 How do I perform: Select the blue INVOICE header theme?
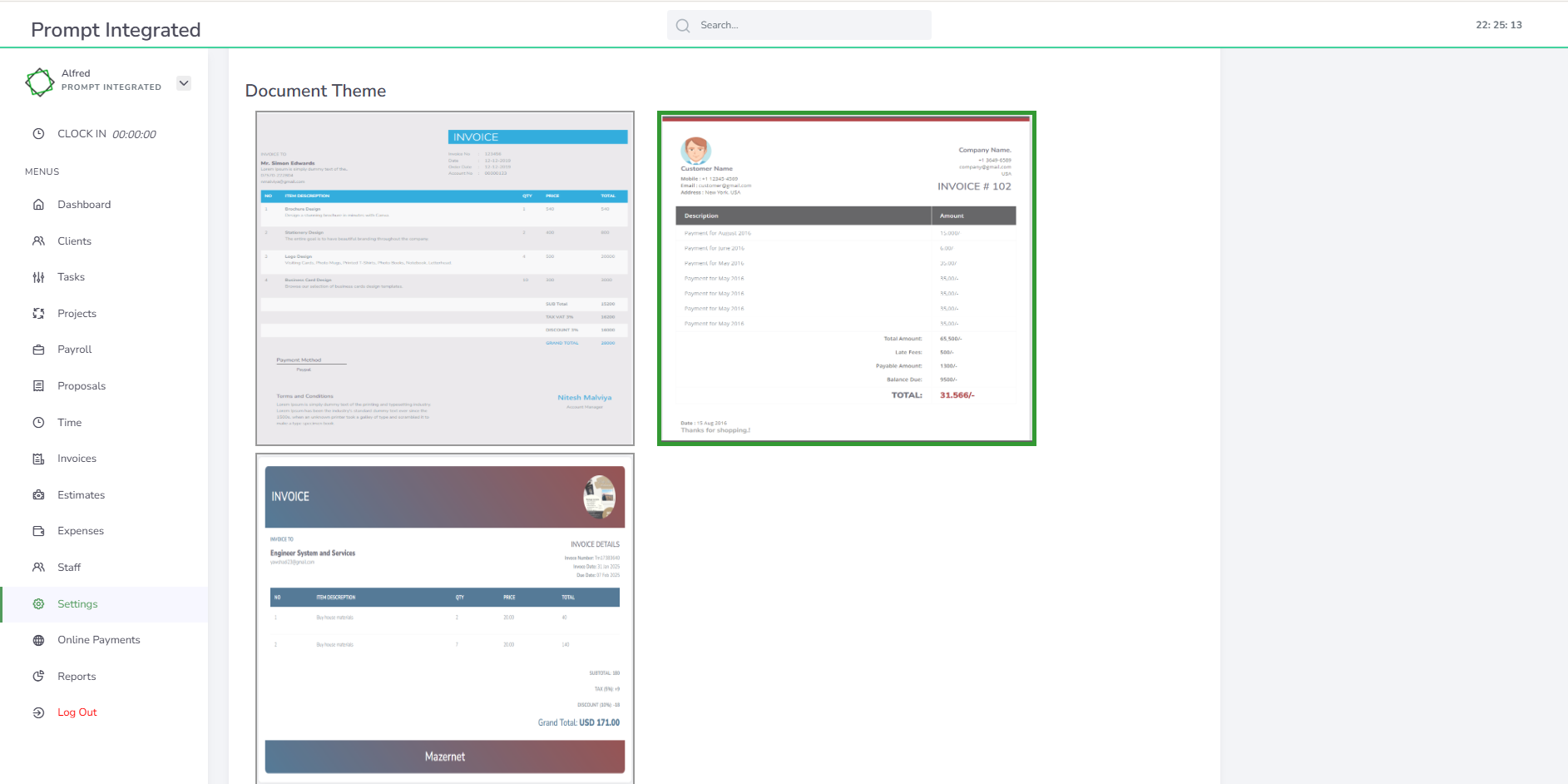pyautogui.click(x=445, y=279)
